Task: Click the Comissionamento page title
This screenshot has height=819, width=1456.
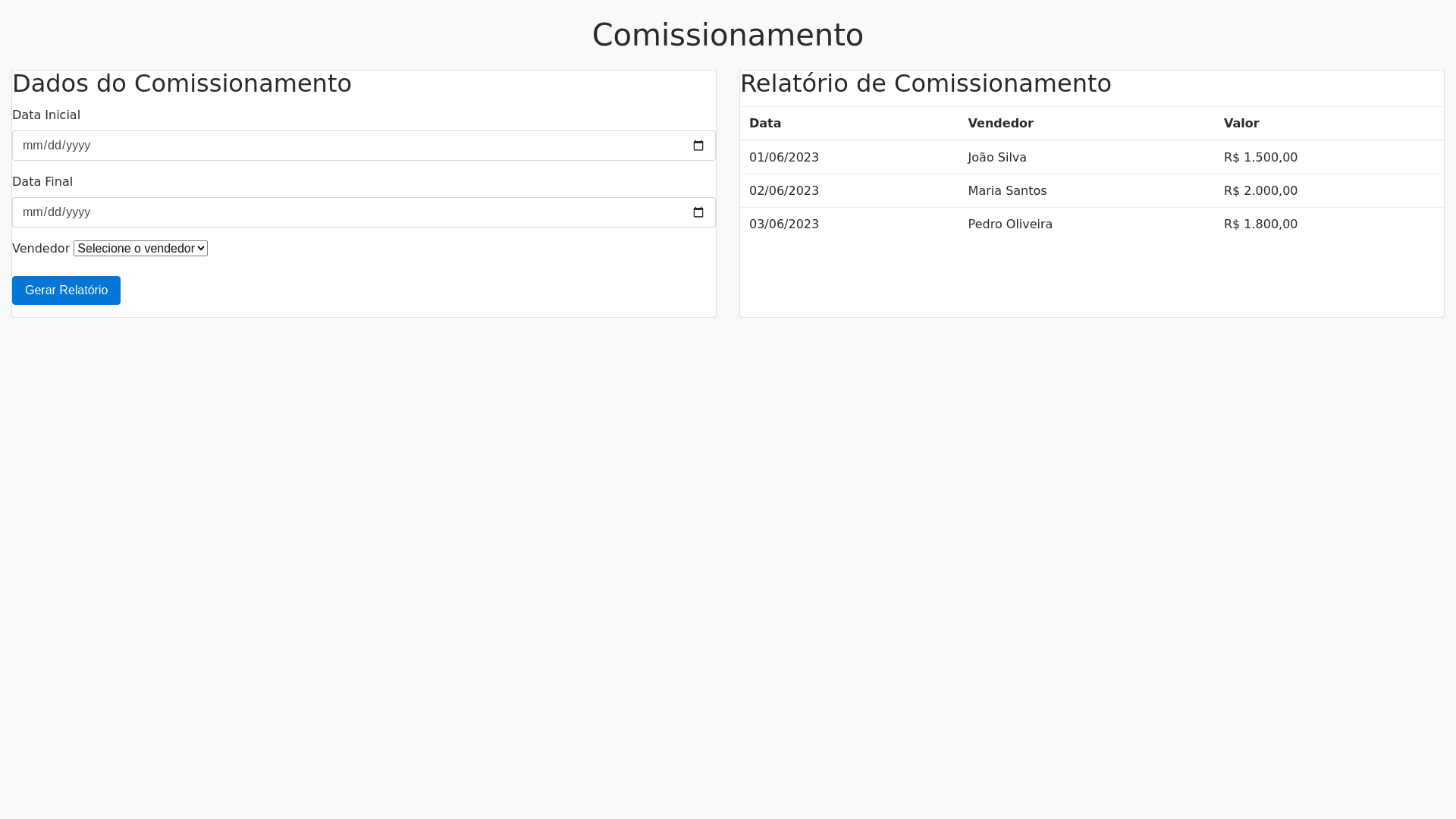Action: click(x=727, y=35)
